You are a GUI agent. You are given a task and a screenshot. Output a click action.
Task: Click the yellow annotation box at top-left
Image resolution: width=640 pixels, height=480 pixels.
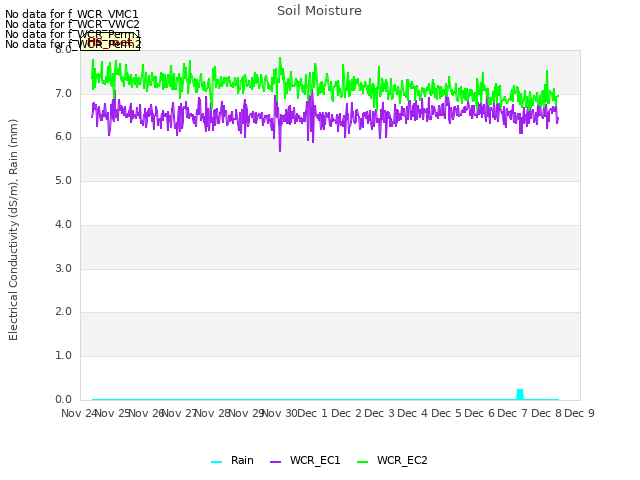(110, 42)
